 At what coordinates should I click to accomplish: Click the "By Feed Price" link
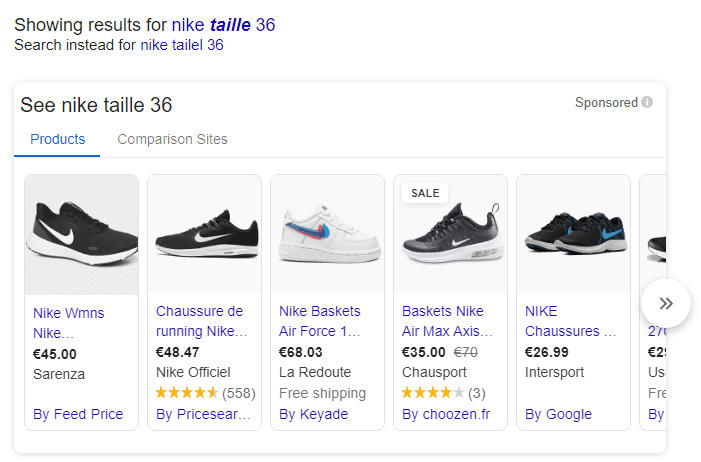tap(78, 414)
